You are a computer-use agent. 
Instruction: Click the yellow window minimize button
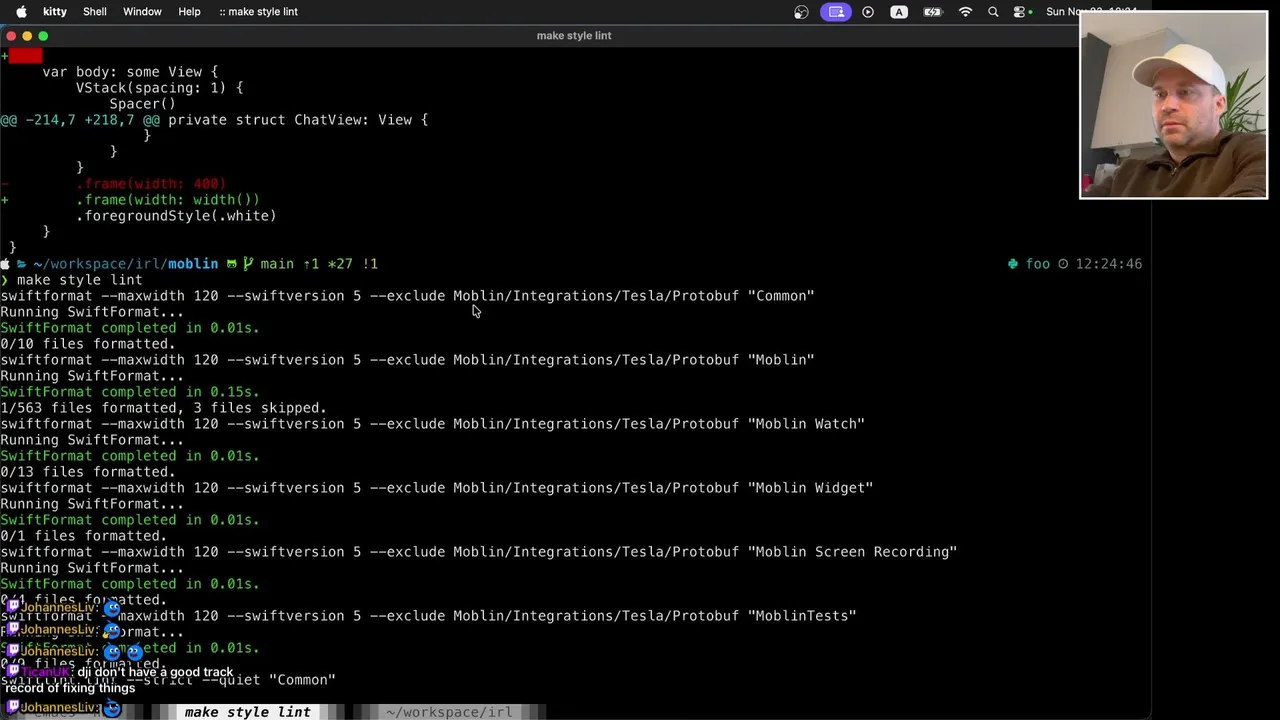27,36
